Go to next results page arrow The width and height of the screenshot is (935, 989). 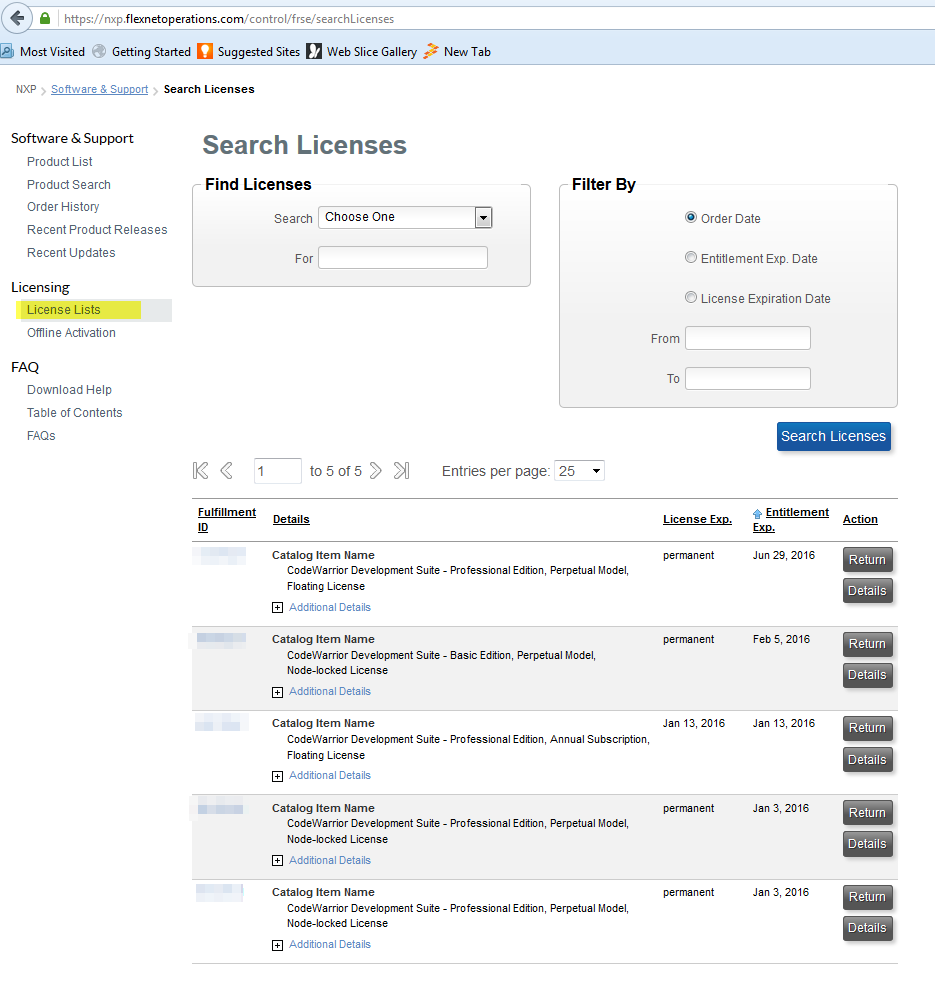click(x=376, y=471)
